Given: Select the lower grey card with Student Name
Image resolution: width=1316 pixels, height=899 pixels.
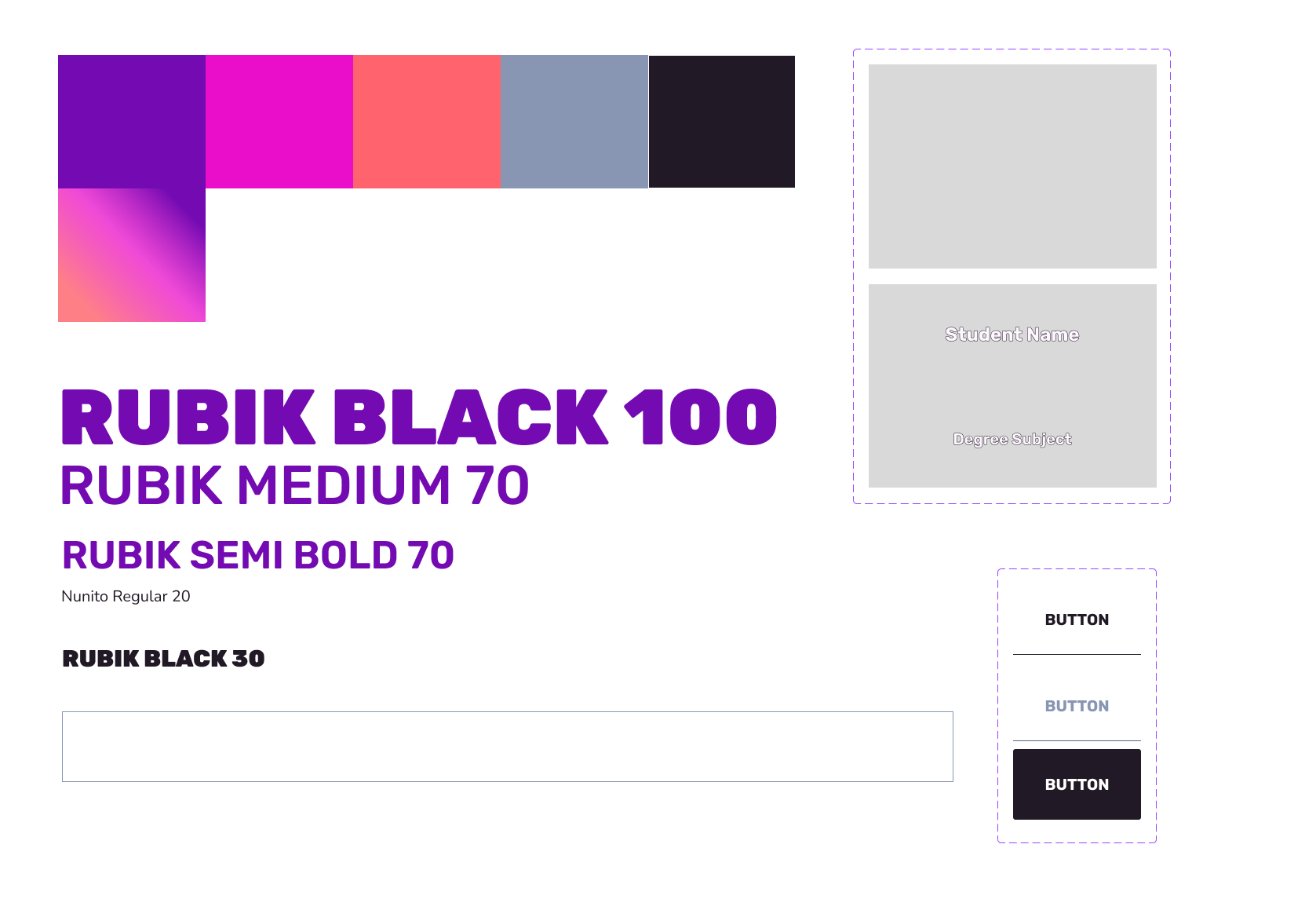Looking at the screenshot, I should click(1012, 386).
